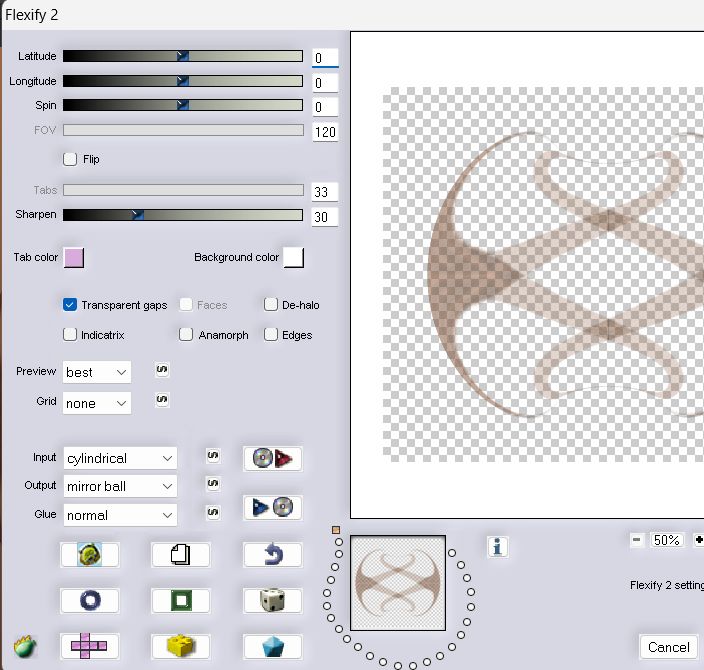Image resolution: width=704 pixels, height=670 pixels.
Task: Open the blue info icon
Action: pyautogui.click(x=498, y=546)
